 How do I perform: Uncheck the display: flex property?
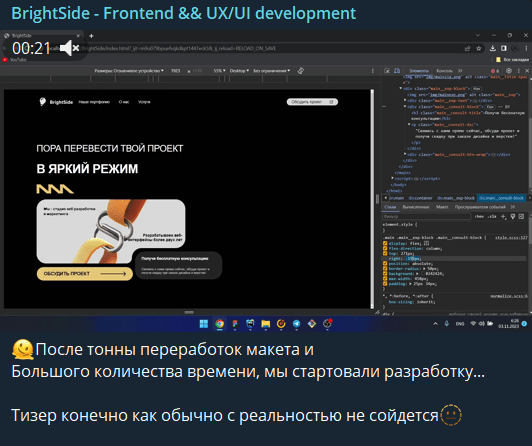(x=385, y=243)
